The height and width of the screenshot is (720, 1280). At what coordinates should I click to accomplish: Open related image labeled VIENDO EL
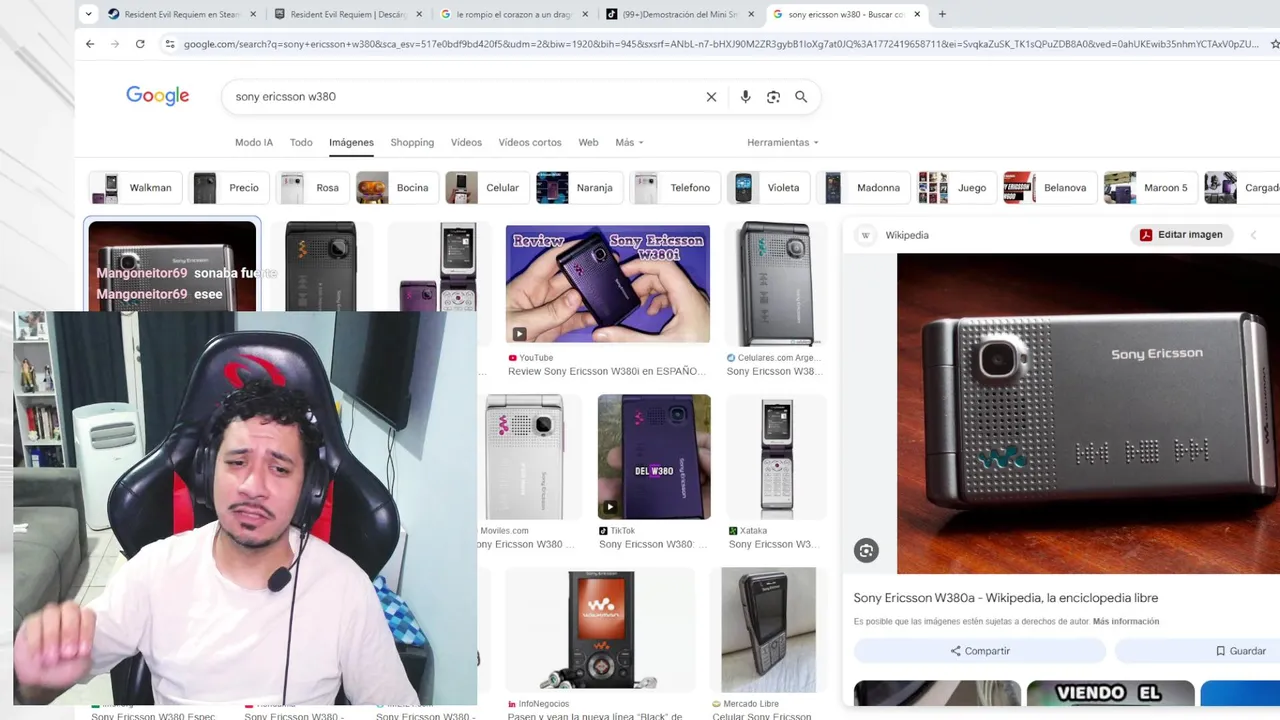point(1110,693)
